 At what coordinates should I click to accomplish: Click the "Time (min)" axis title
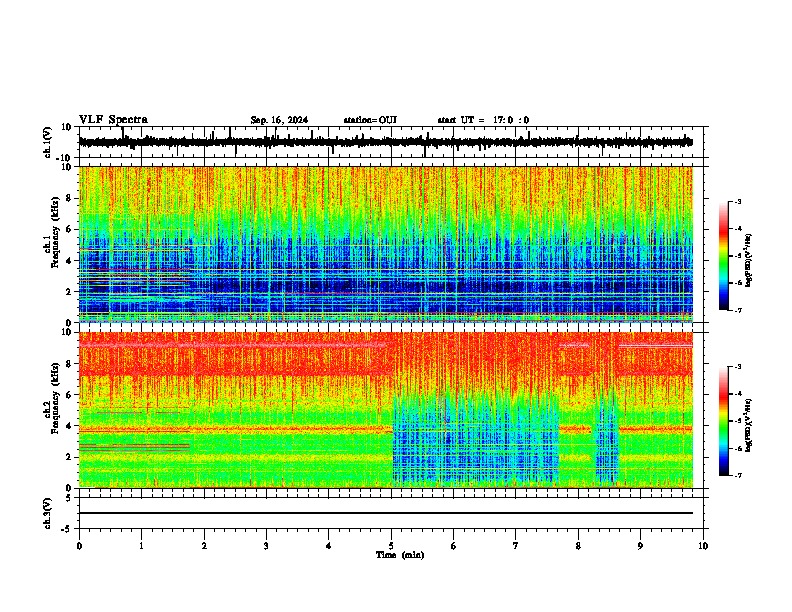pyautogui.click(x=400, y=555)
